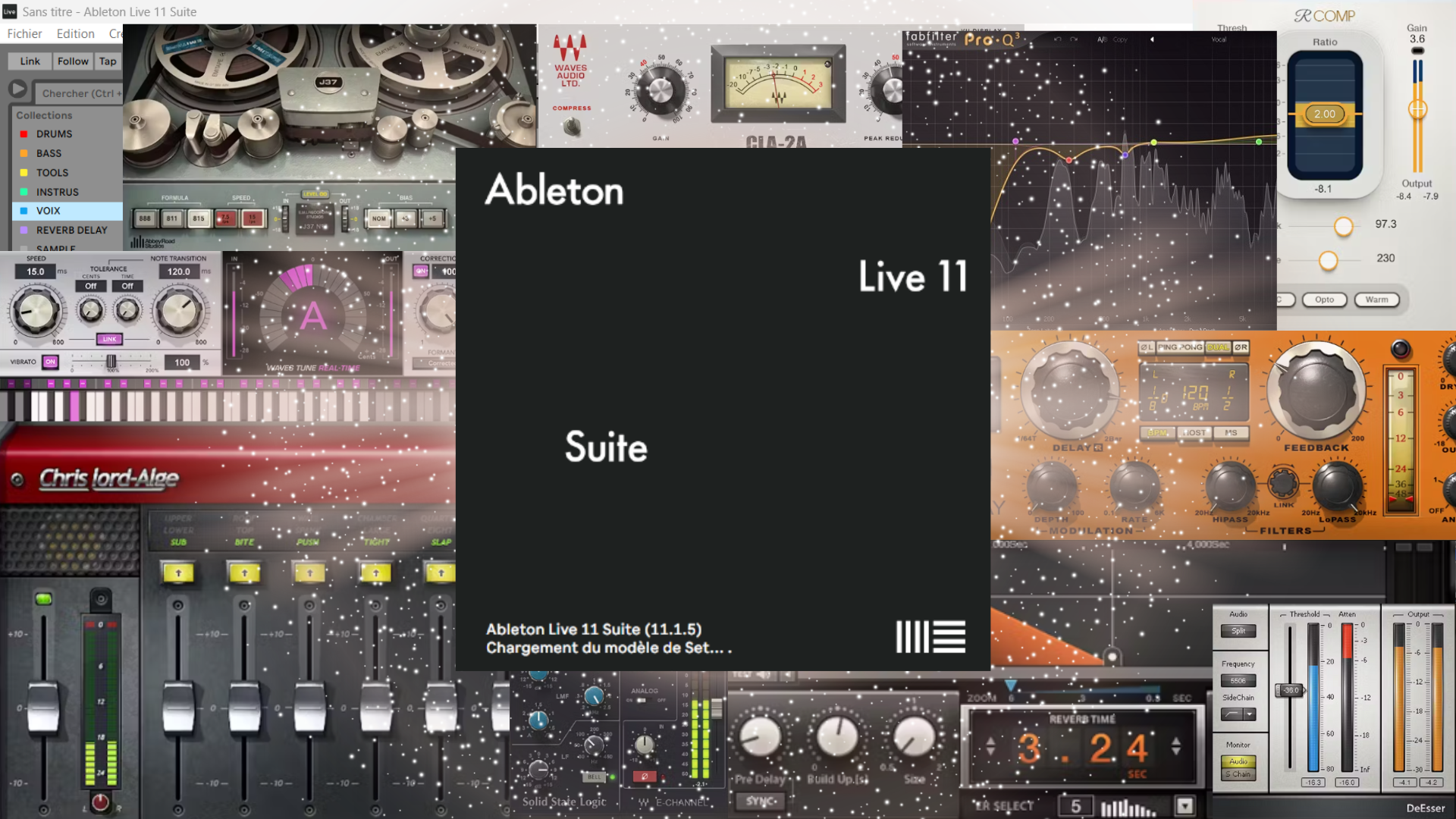Image resolution: width=1456 pixels, height=819 pixels.
Task: Click the Live app icon in the title bar
Action: (x=9, y=11)
